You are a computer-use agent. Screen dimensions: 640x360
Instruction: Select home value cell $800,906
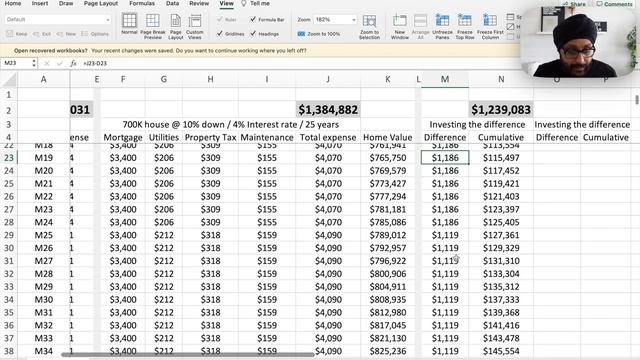[x=387, y=273]
